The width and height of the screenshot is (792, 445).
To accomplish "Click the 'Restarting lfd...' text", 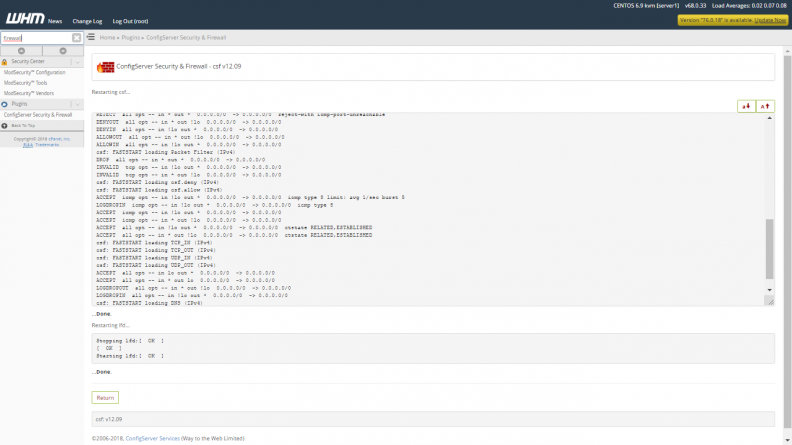I will (111, 325).
